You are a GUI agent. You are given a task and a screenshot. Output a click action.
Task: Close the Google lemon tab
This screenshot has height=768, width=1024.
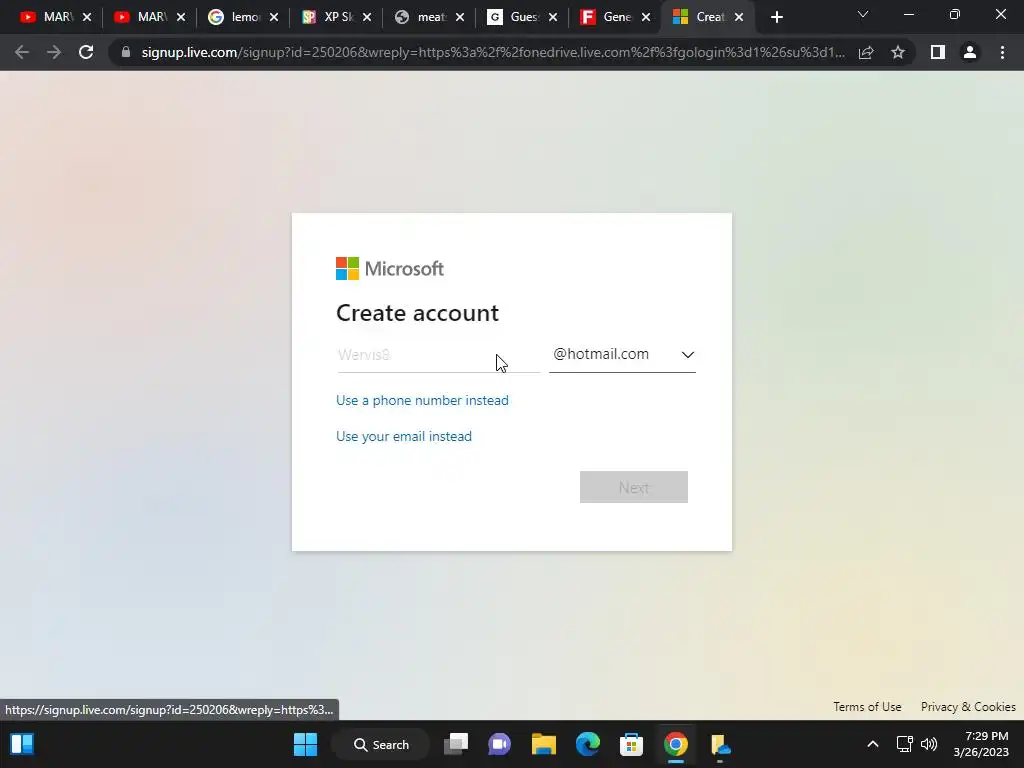[x=274, y=18]
